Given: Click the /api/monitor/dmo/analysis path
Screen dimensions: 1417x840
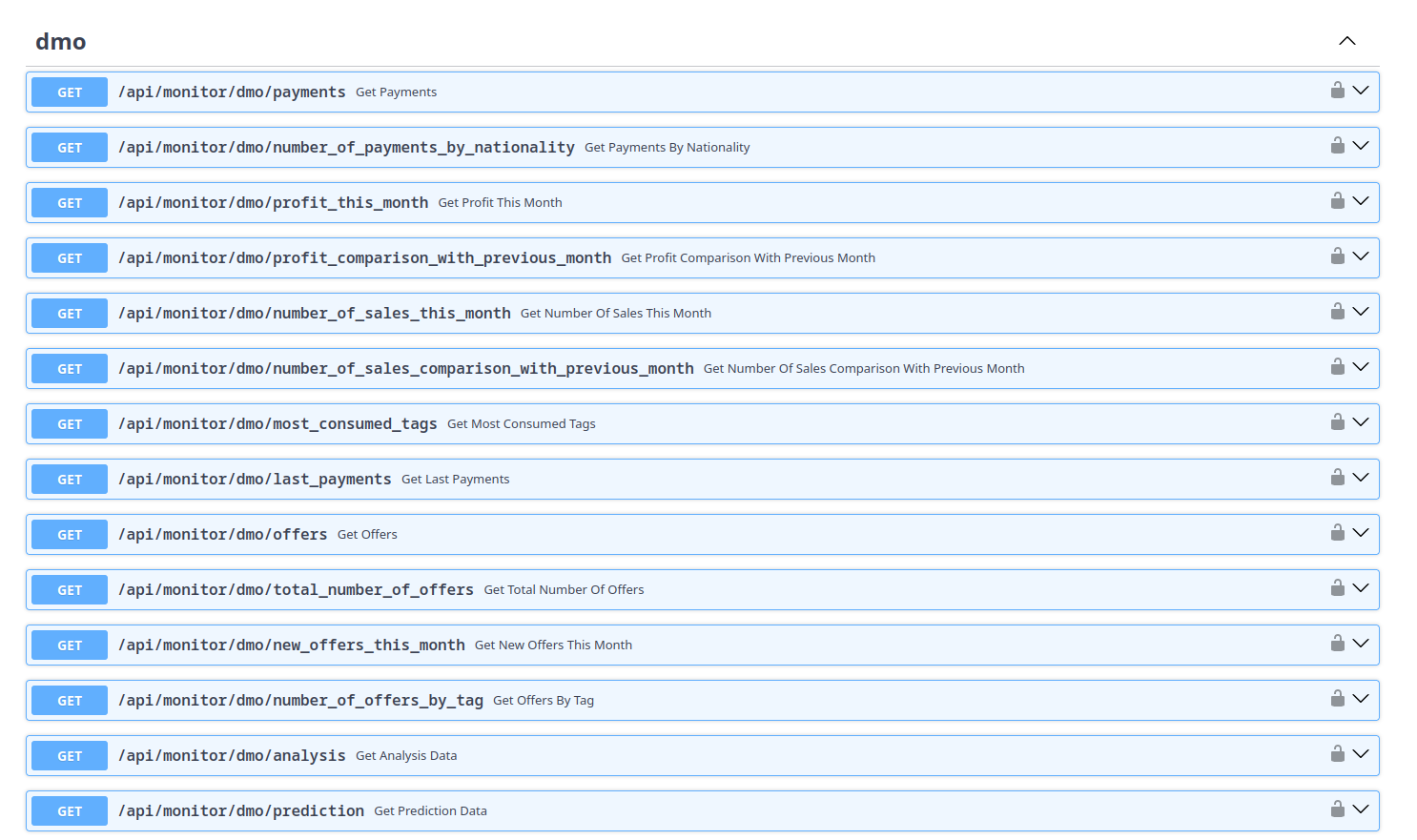Looking at the screenshot, I should (231, 755).
